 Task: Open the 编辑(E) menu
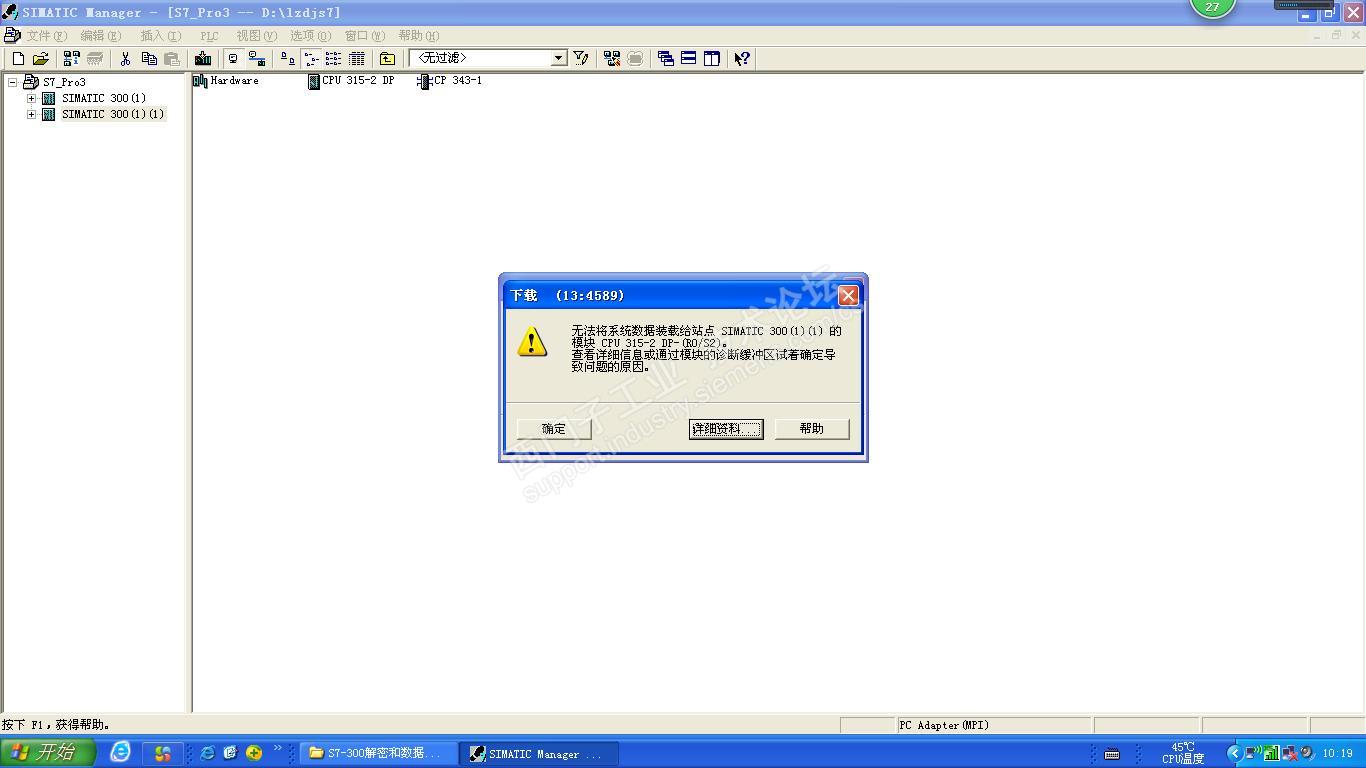pos(101,36)
